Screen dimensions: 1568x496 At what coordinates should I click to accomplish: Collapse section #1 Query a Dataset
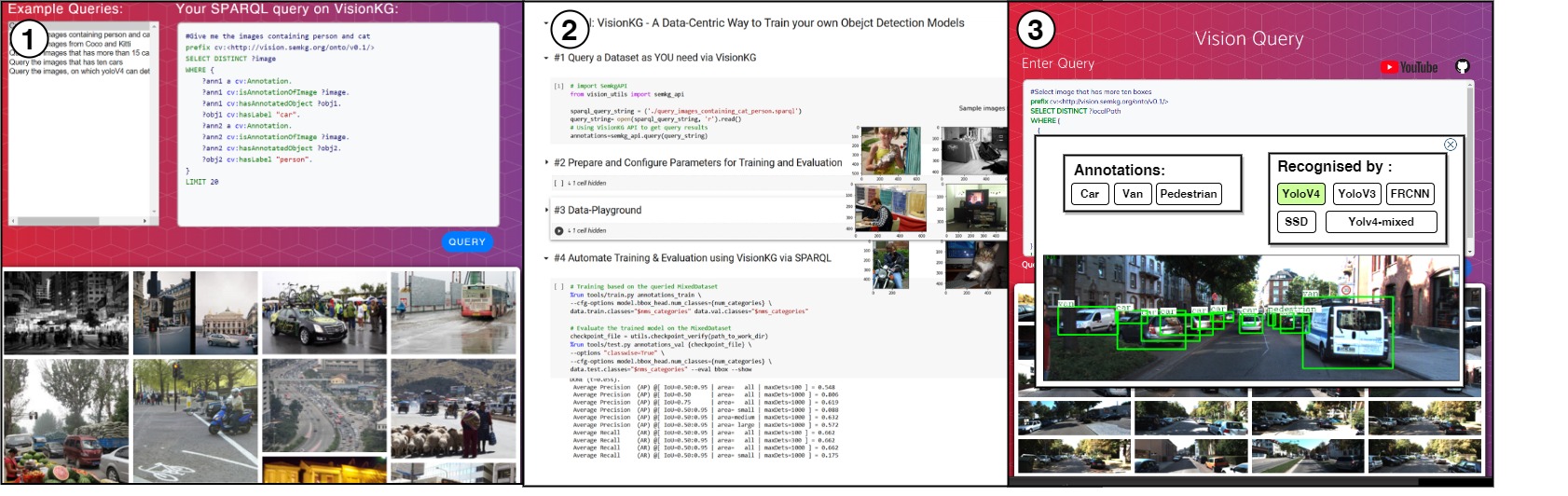tap(546, 58)
